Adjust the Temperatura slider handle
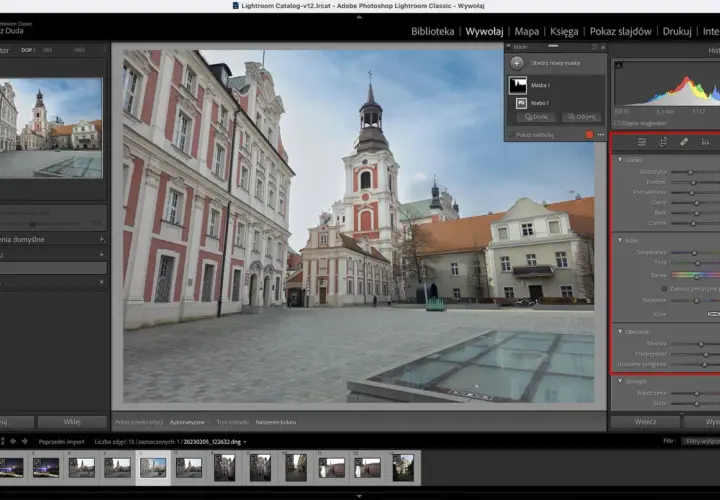This screenshot has height=500, width=720. click(694, 253)
